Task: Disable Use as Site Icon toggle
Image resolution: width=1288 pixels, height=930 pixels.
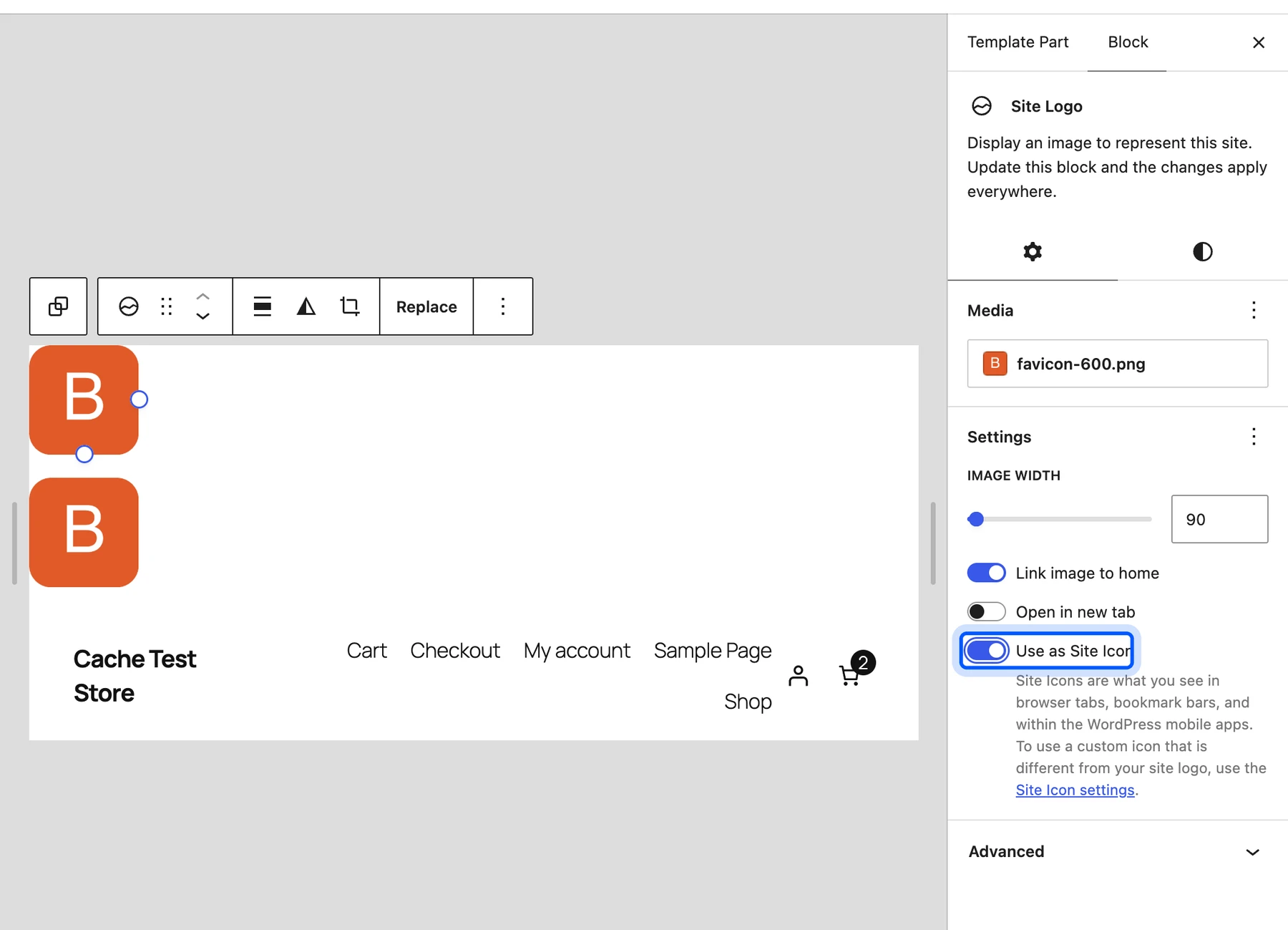Action: pyautogui.click(x=986, y=651)
